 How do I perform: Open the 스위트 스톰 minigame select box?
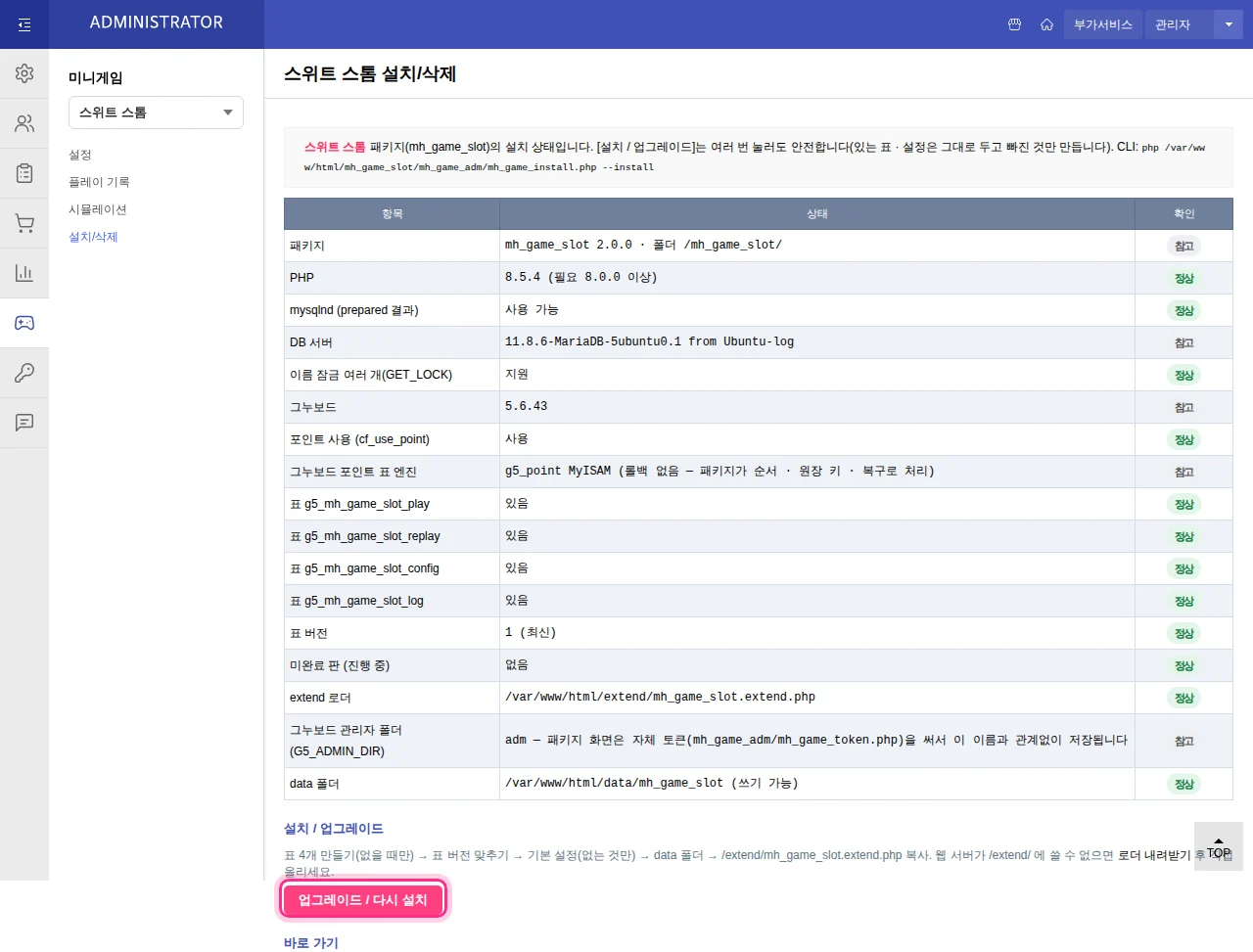[156, 113]
